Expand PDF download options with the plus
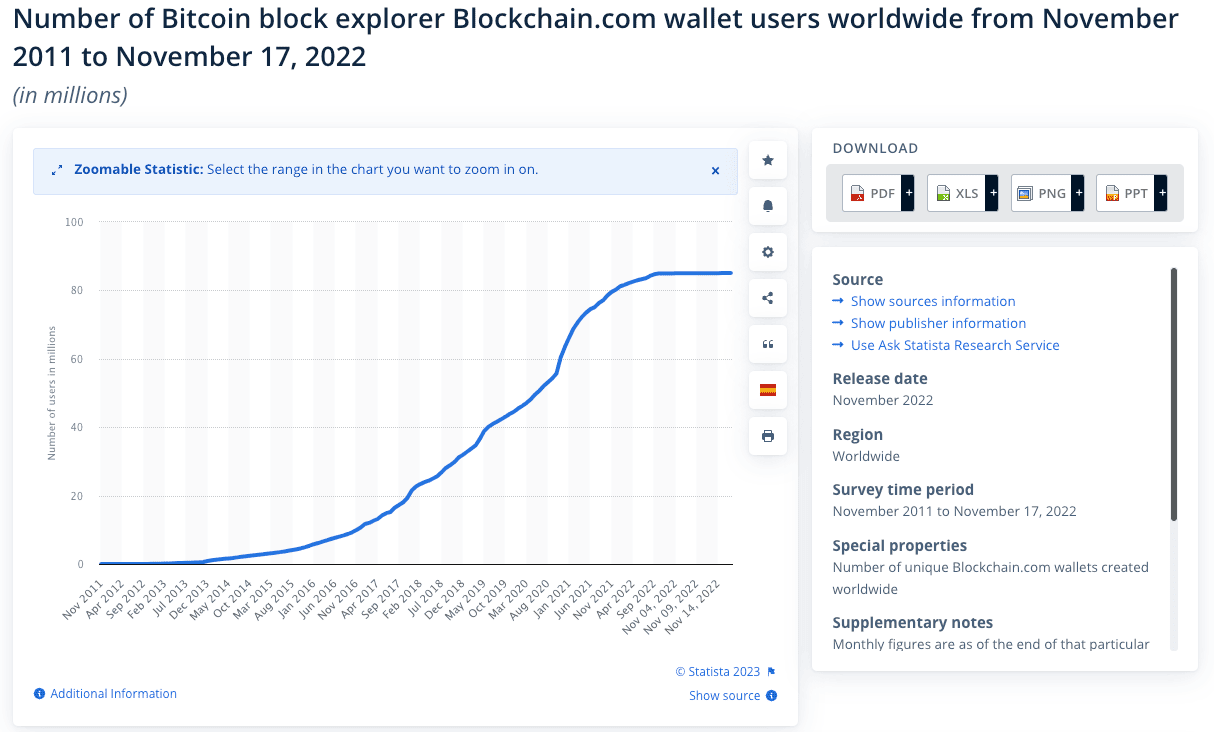The width and height of the screenshot is (1214, 732). (x=908, y=192)
